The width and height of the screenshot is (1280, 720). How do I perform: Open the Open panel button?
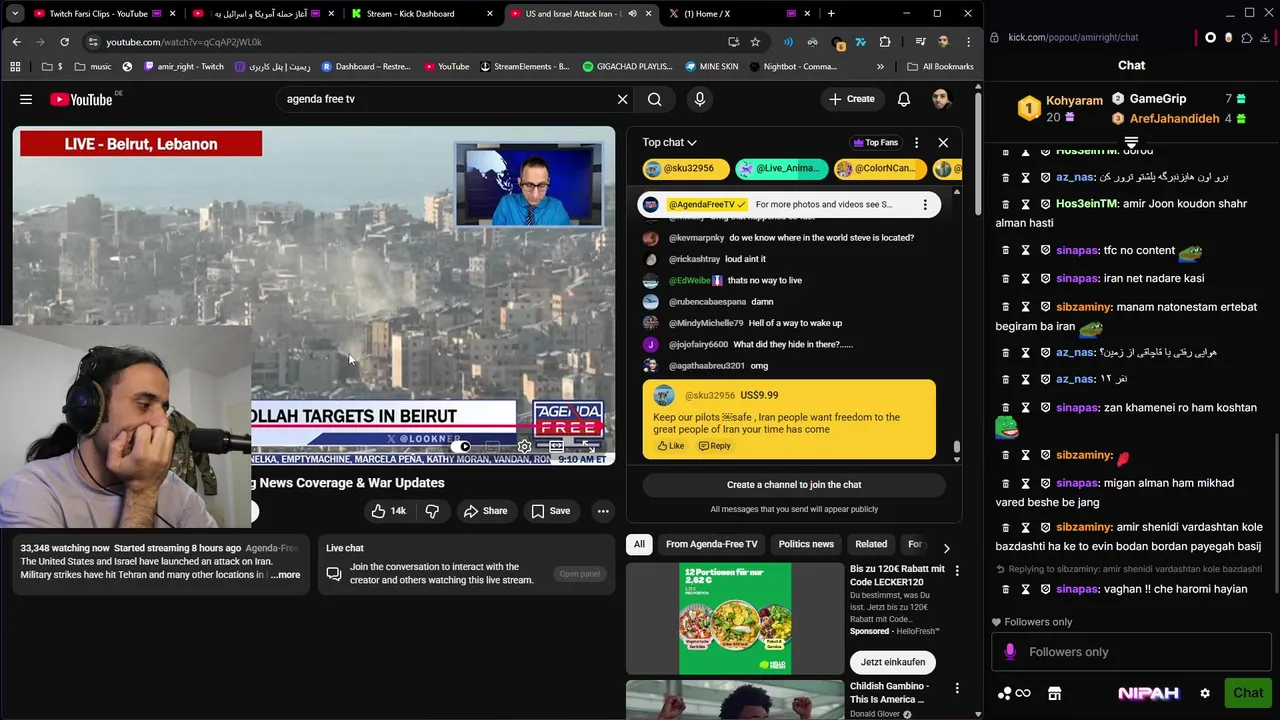[580, 574]
